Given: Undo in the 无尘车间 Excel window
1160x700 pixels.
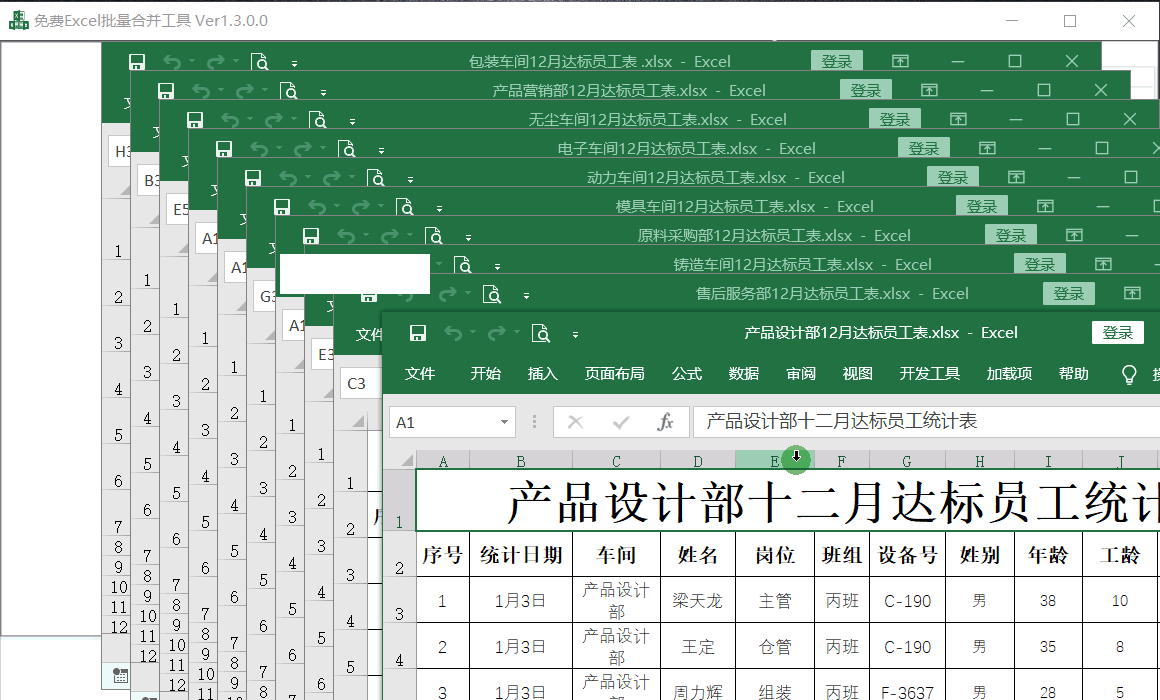Looking at the screenshot, I should tap(230, 120).
